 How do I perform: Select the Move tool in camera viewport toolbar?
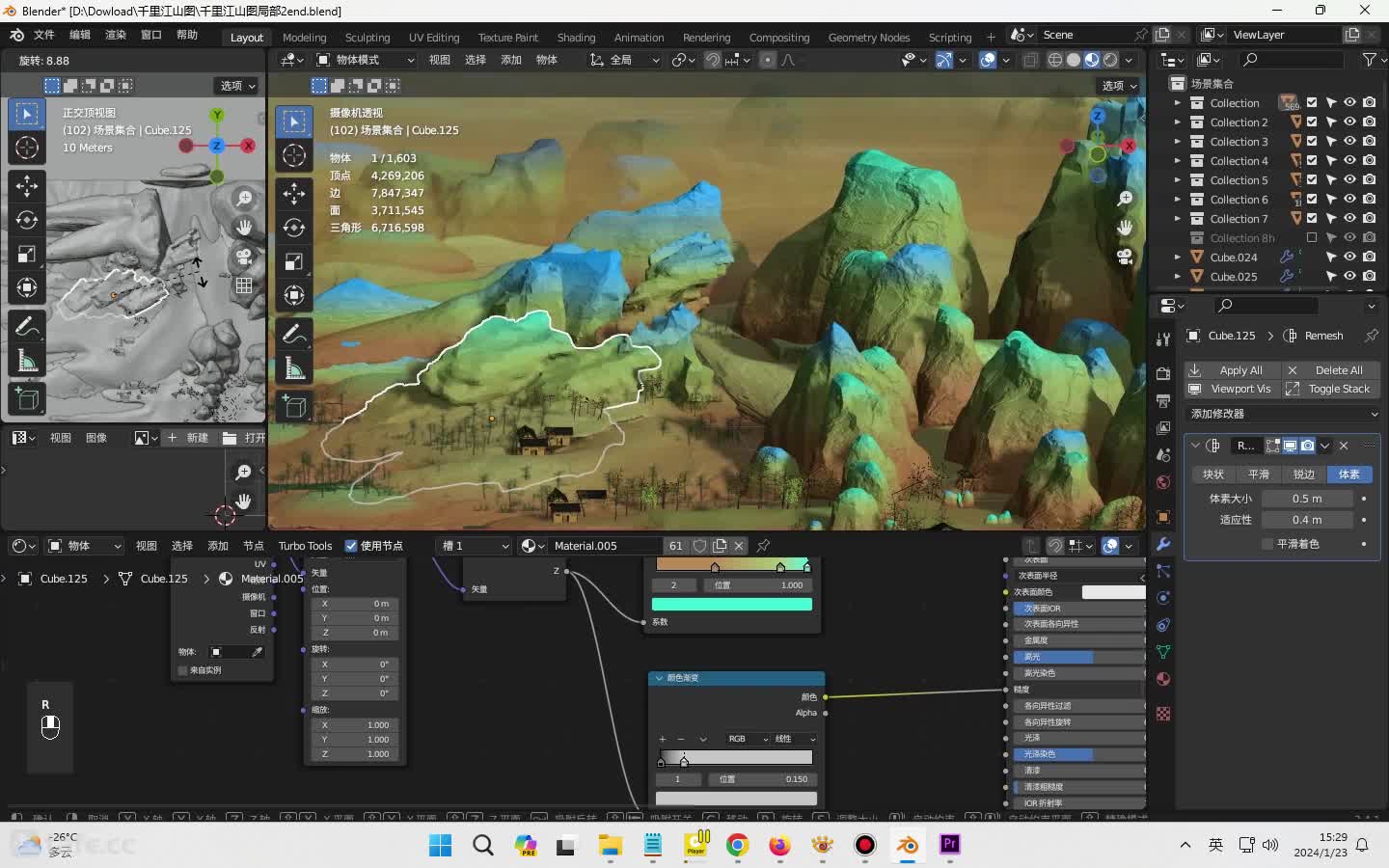click(x=294, y=194)
